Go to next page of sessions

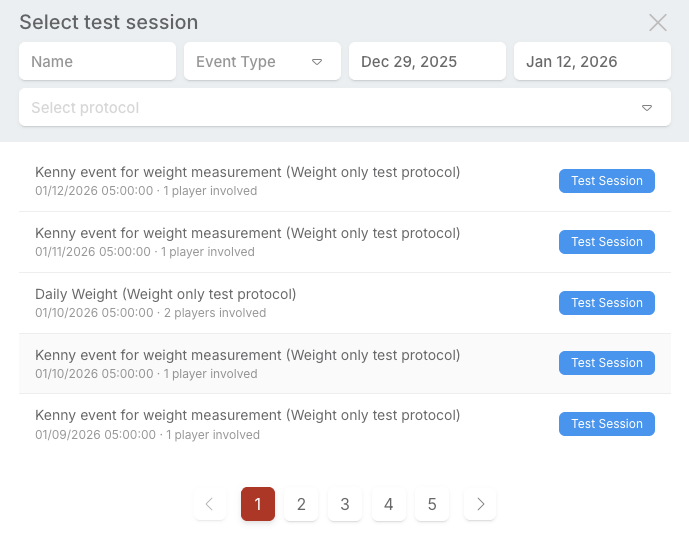480,505
